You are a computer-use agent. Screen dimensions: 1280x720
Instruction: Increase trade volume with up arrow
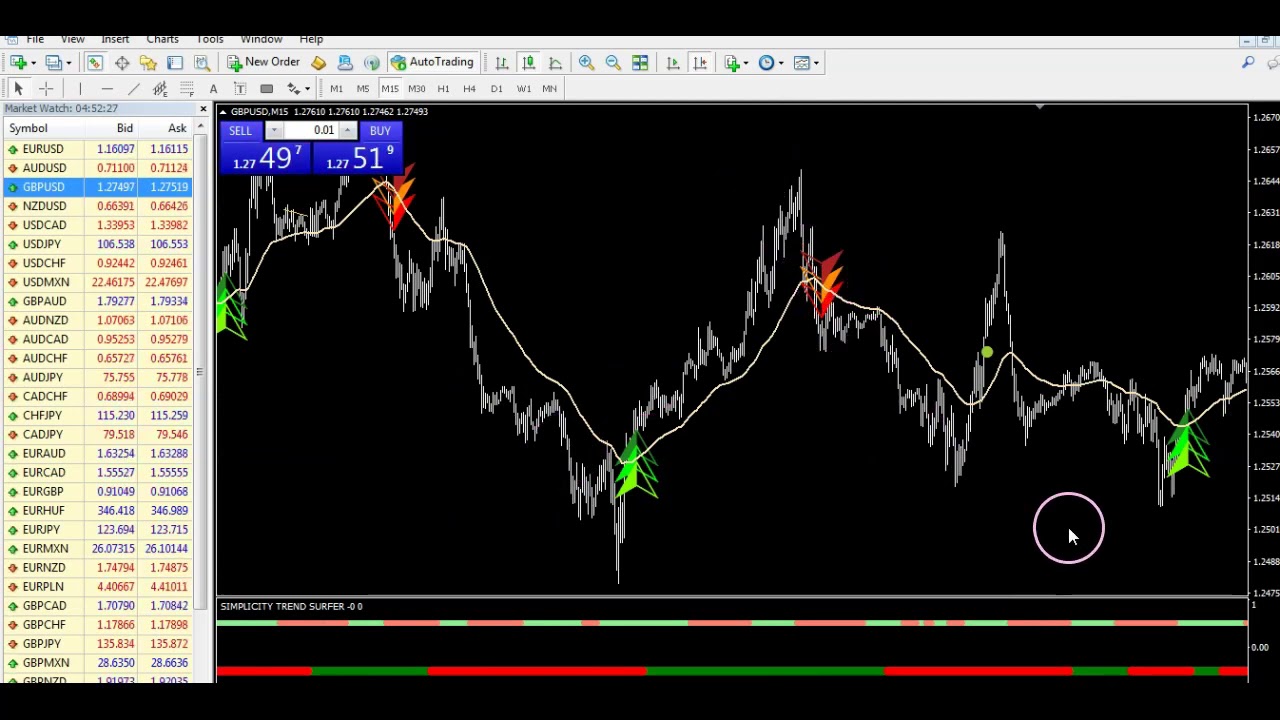point(347,131)
